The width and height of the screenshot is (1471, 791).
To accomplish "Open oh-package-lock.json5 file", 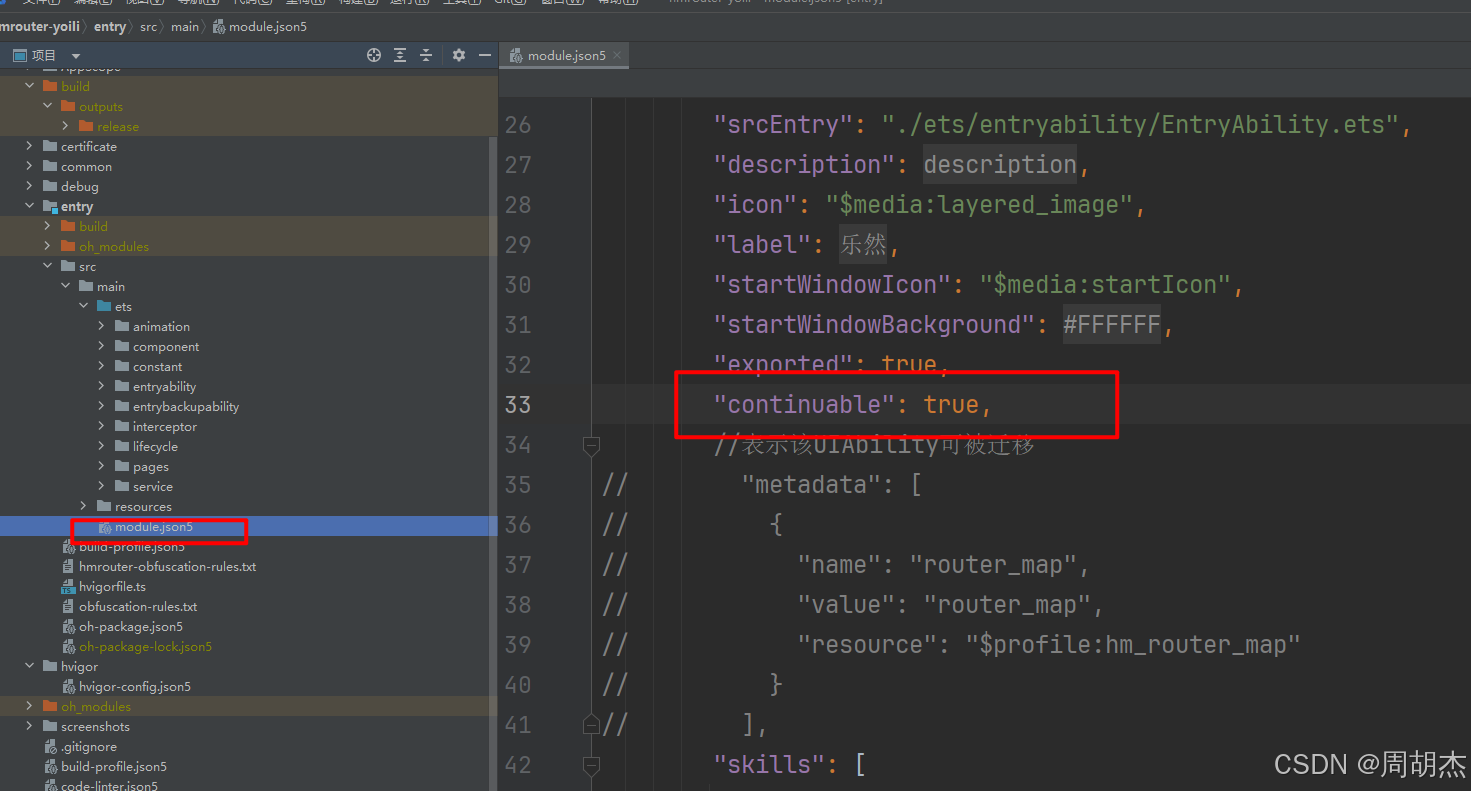I will coord(145,646).
